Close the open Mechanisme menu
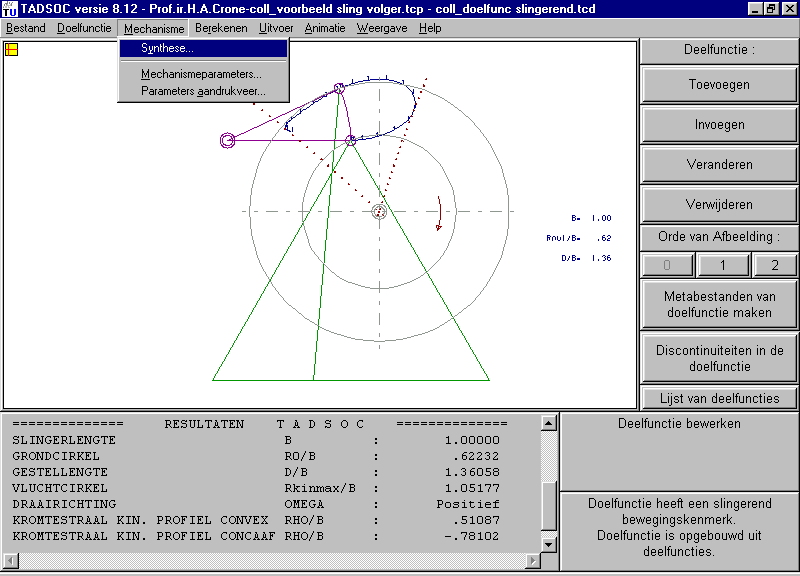800x576 pixels. click(x=154, y=29)
